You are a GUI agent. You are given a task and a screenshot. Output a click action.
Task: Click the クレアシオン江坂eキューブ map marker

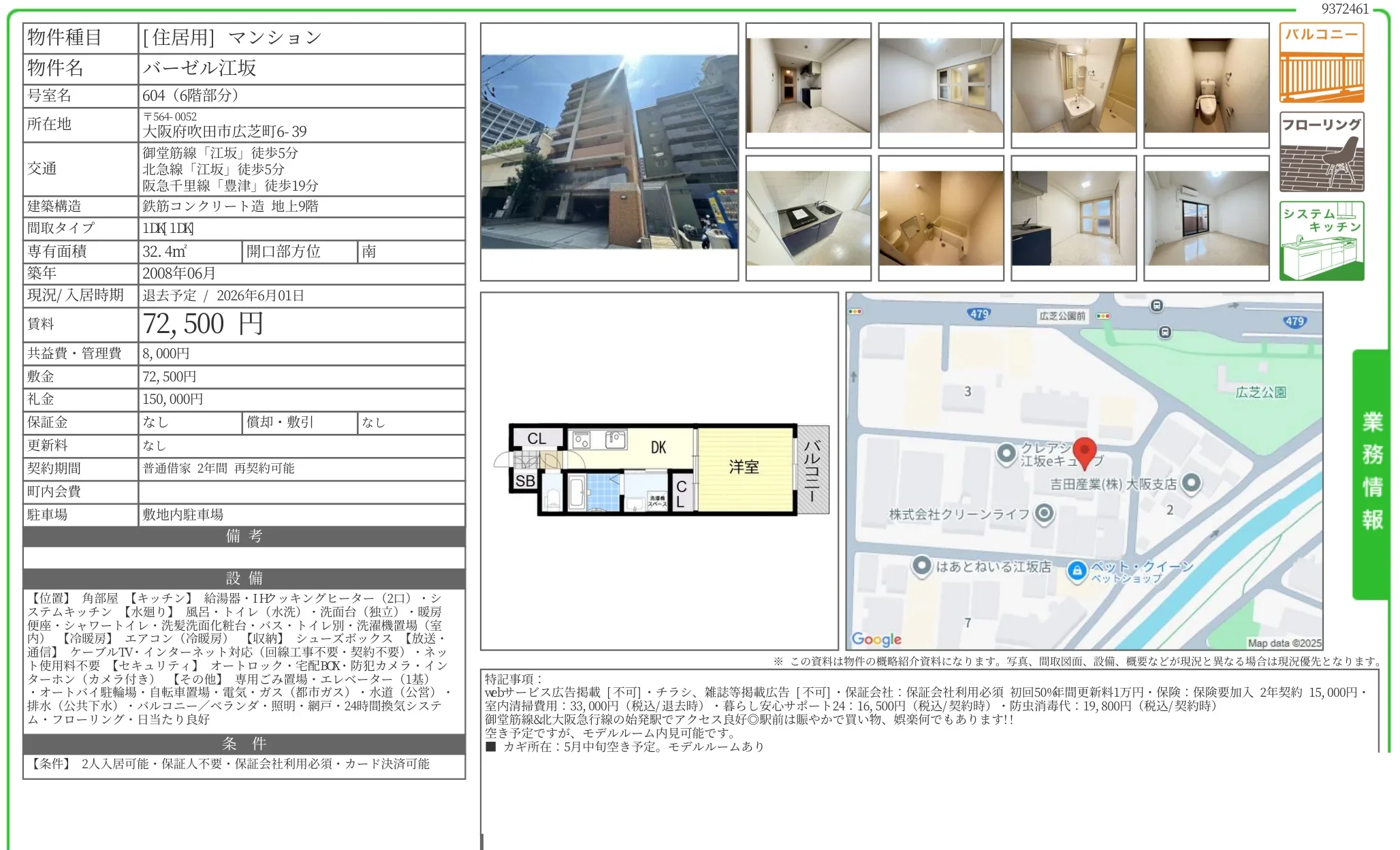pos(1006,454)
